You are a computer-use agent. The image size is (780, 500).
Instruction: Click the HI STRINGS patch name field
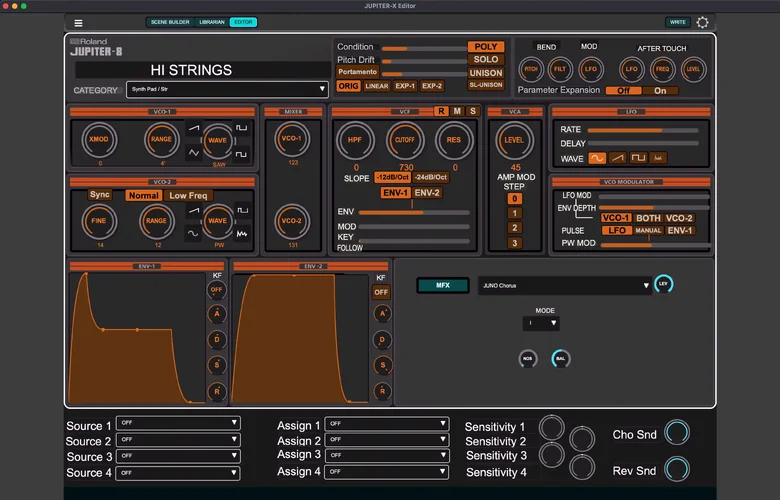pyautogui.click(x=202, y=70)
